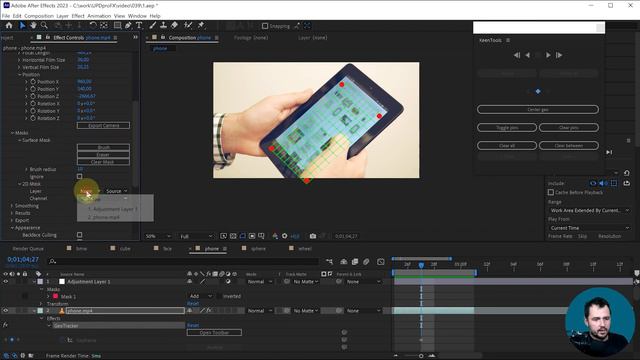Select the Rectangle shape tool
640x360 pixels.
[x=117, y=25]
